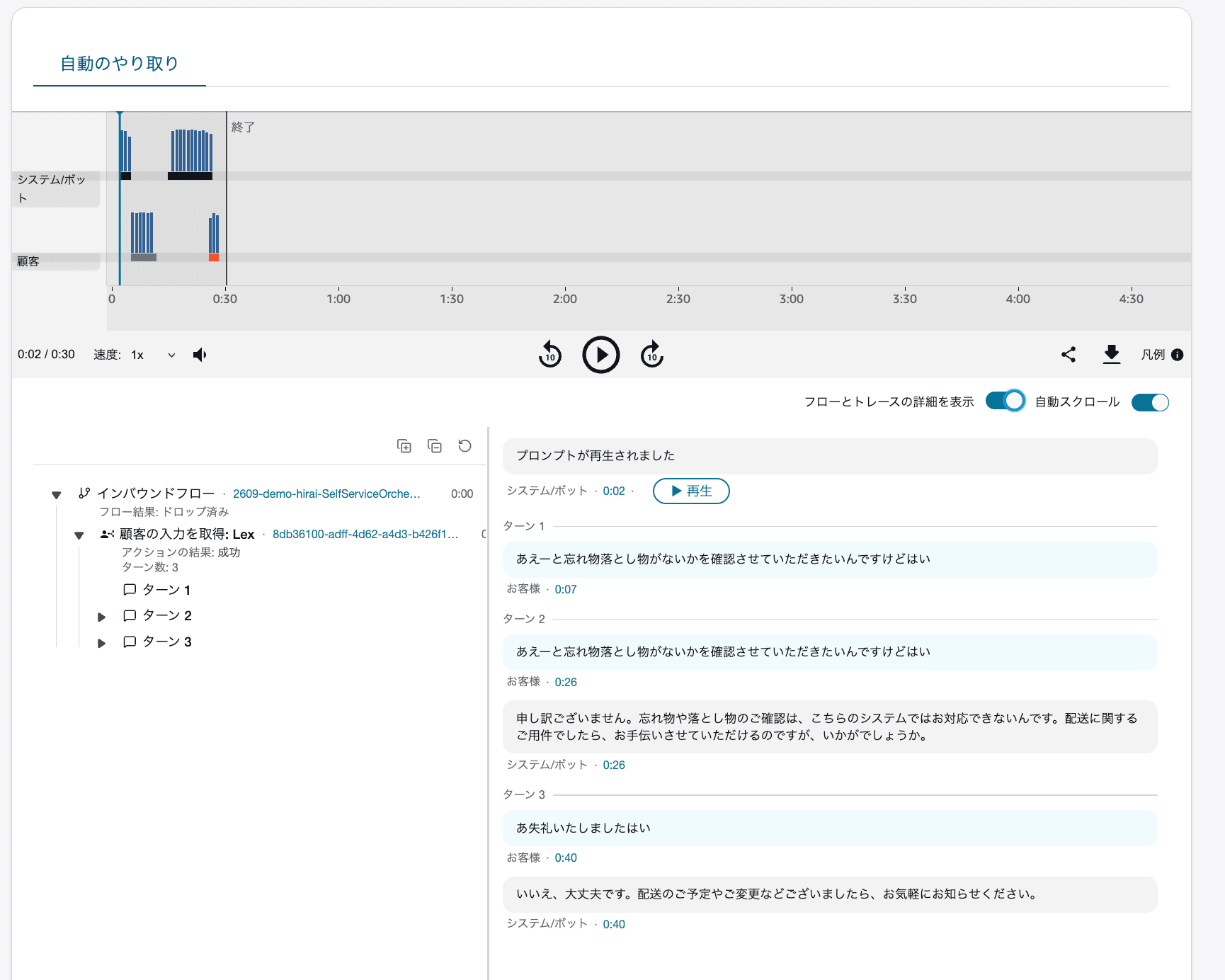Image resolution: width=1225 pixels, height=980 pixels.
Task: Rewind 10 seconds
Action: pos(549,355)
